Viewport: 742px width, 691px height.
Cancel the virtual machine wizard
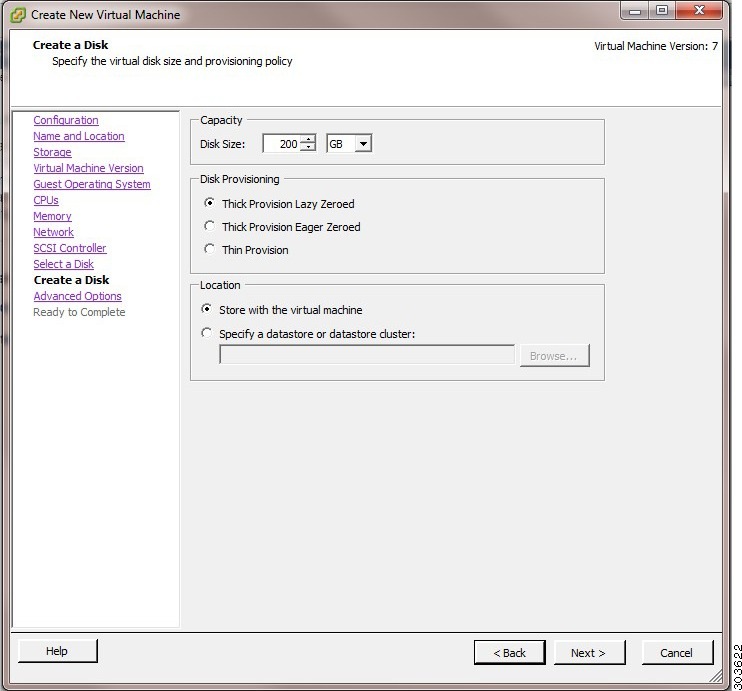click(x=677, y=653)
